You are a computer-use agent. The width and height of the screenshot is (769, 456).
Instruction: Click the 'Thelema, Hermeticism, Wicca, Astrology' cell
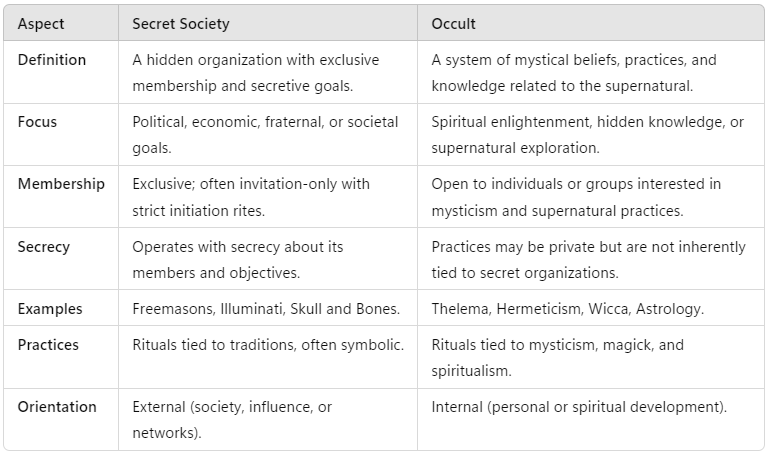click(590, 308)
